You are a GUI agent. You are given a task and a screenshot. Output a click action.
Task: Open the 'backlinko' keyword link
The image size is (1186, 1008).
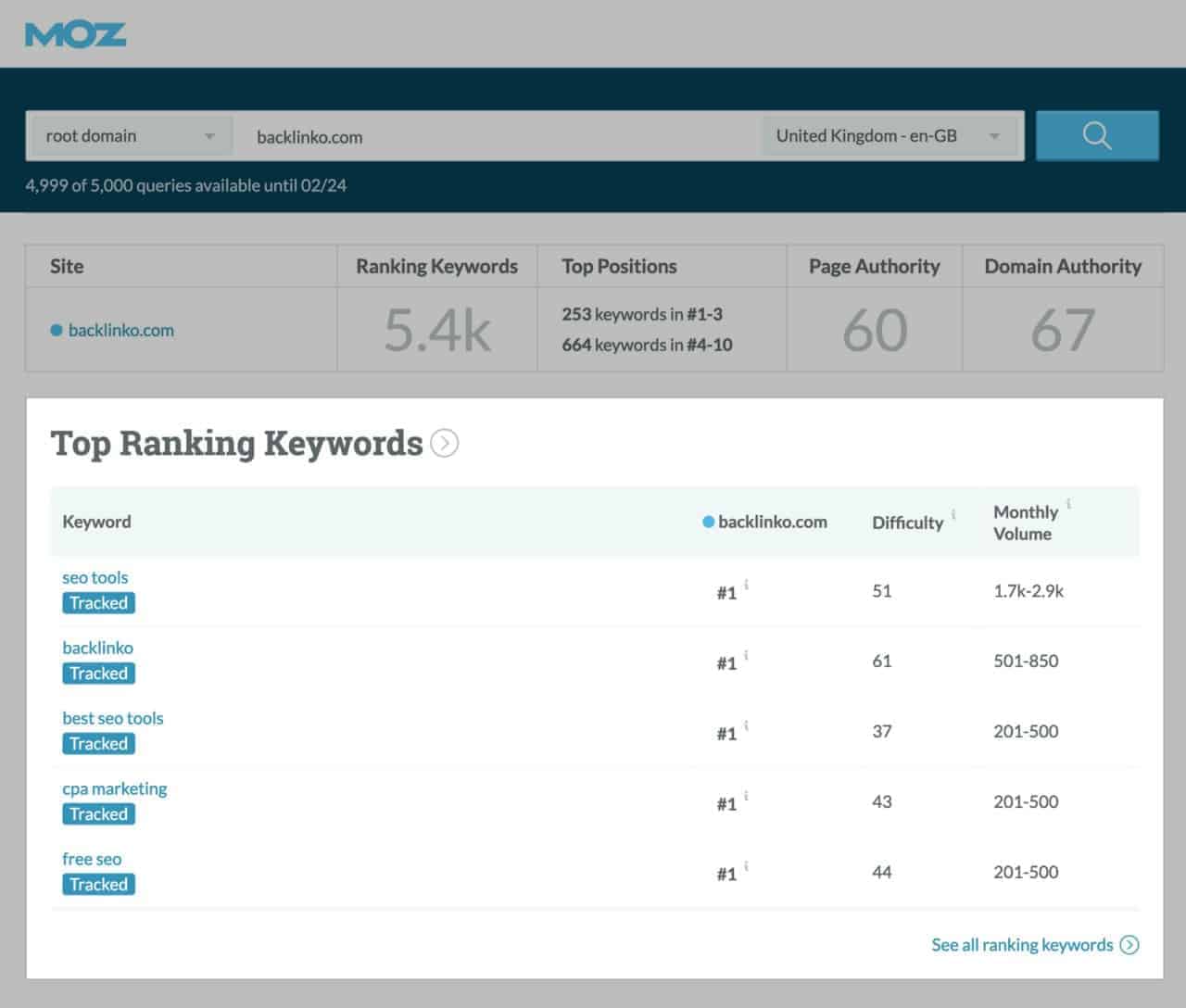click(x=97, y=648)
